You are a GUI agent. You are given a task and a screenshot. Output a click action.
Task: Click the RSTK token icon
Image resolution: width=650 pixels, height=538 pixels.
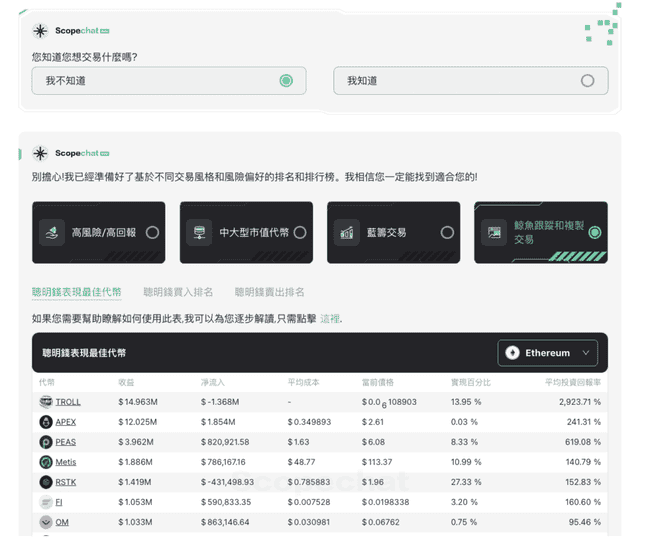pyautogui.click(x=46, y=482)
